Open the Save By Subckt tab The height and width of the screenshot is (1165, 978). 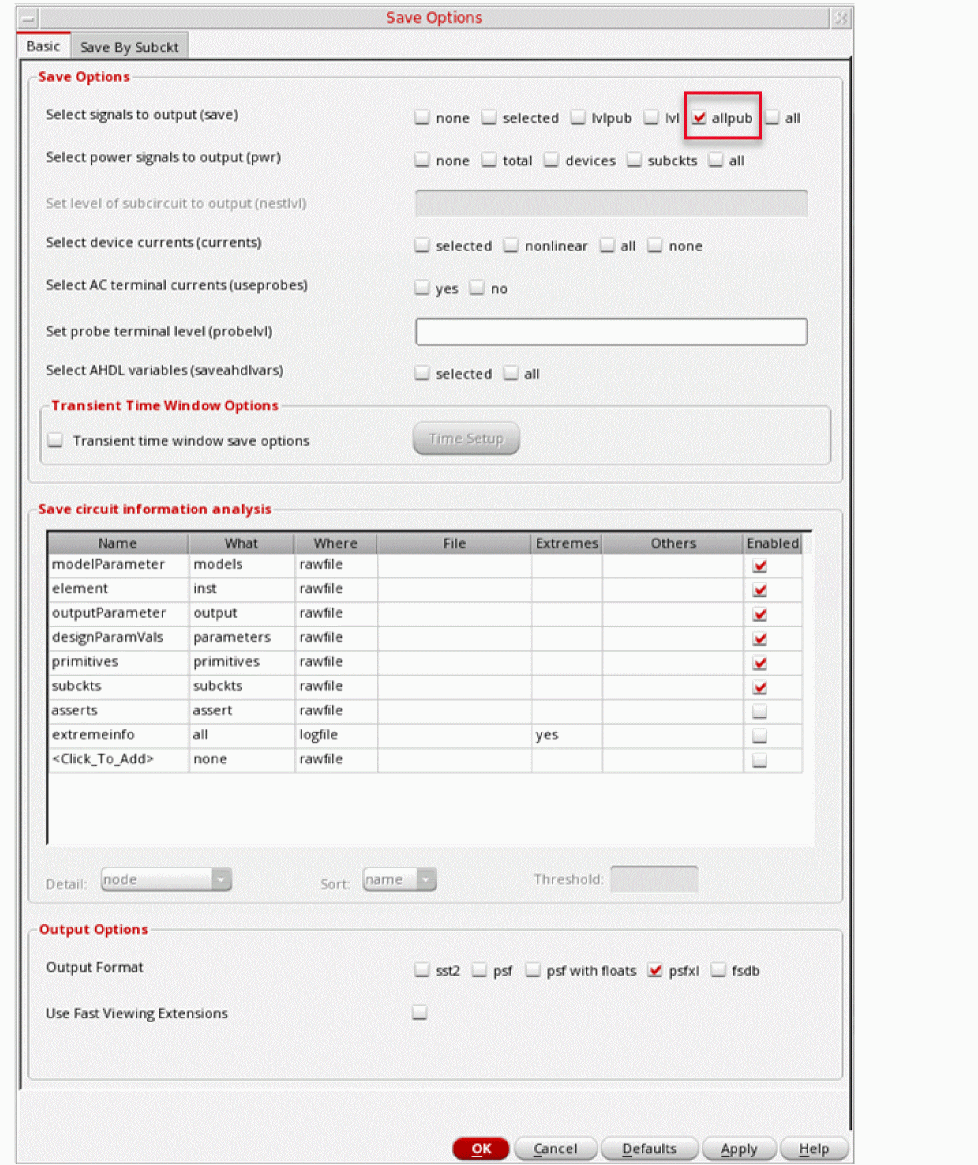tap(129, 47)
